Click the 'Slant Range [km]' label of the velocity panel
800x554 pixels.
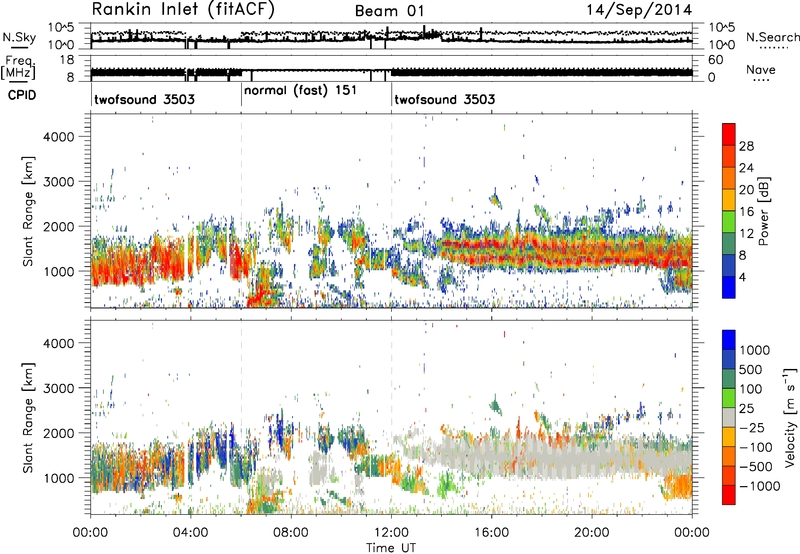28,417
